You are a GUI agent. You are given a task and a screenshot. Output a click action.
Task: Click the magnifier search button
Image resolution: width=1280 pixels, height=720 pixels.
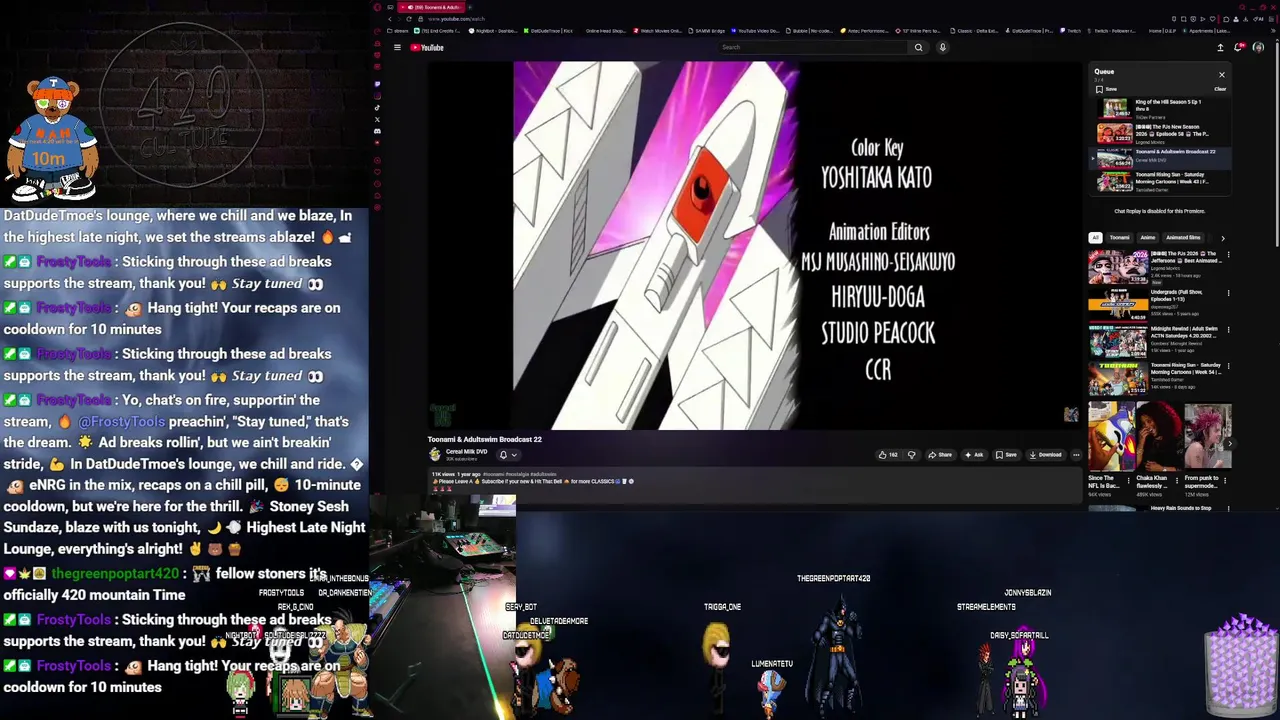(x=918, y=47)
